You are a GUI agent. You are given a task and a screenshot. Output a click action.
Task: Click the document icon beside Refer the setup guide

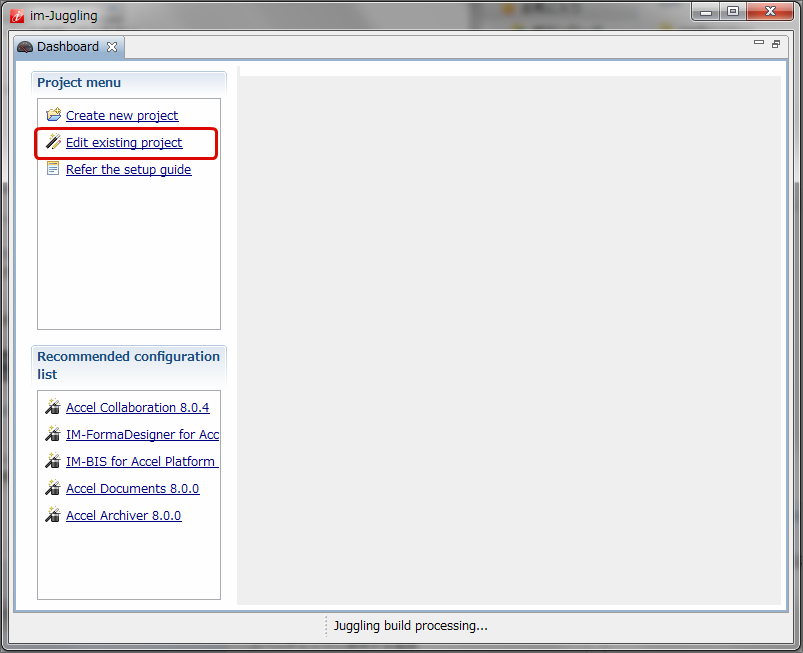pyautogui.click(x=53, y=168)
